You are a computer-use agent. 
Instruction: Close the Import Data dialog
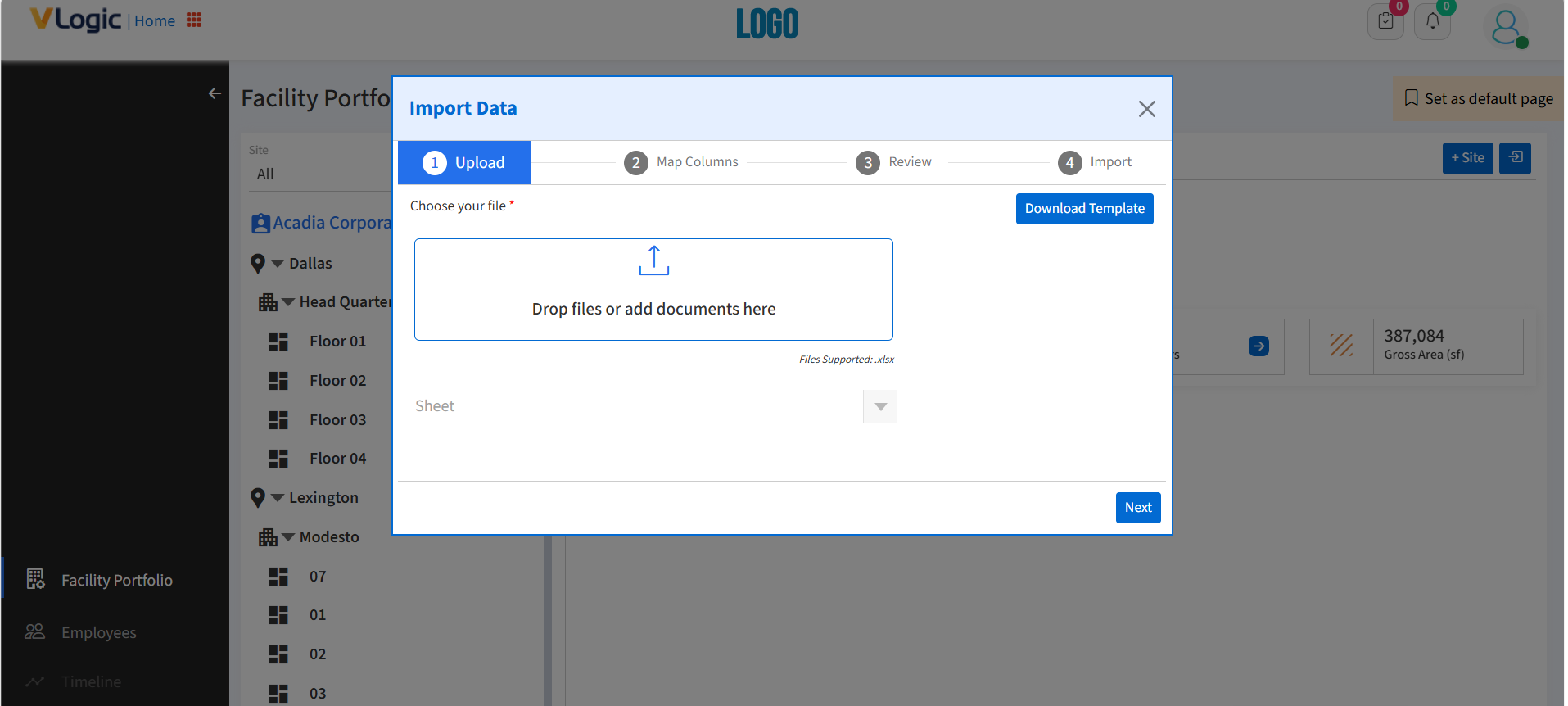click(x=1146, y=109)
